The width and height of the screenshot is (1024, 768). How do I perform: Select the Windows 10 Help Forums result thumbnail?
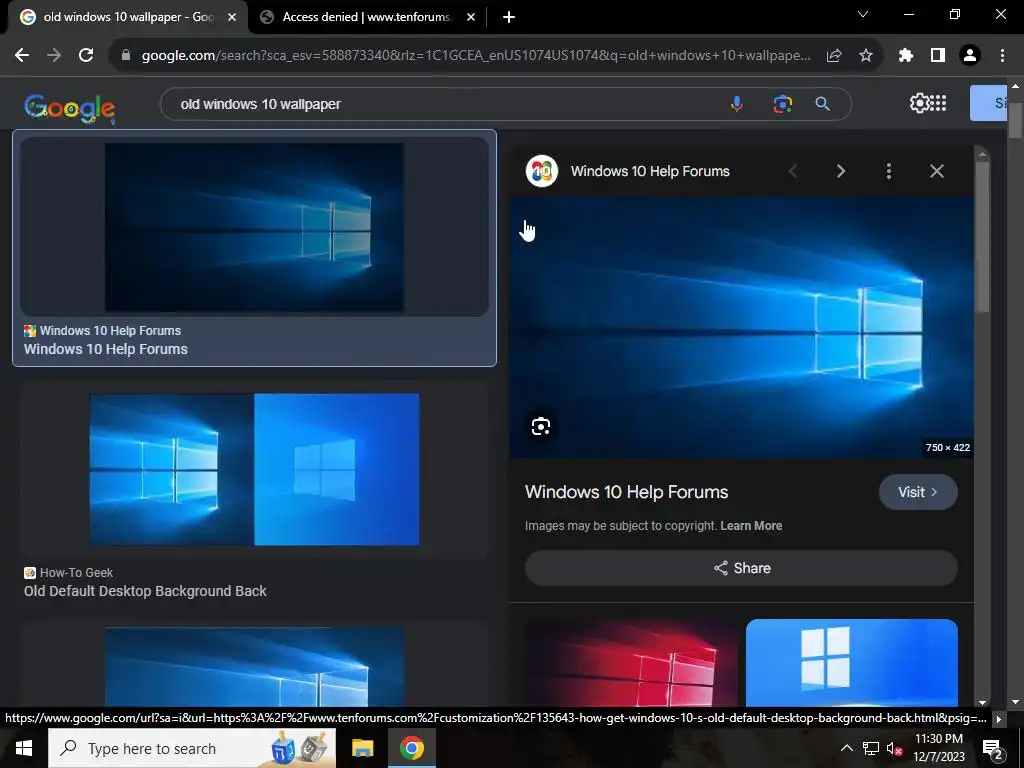point(254,227)
